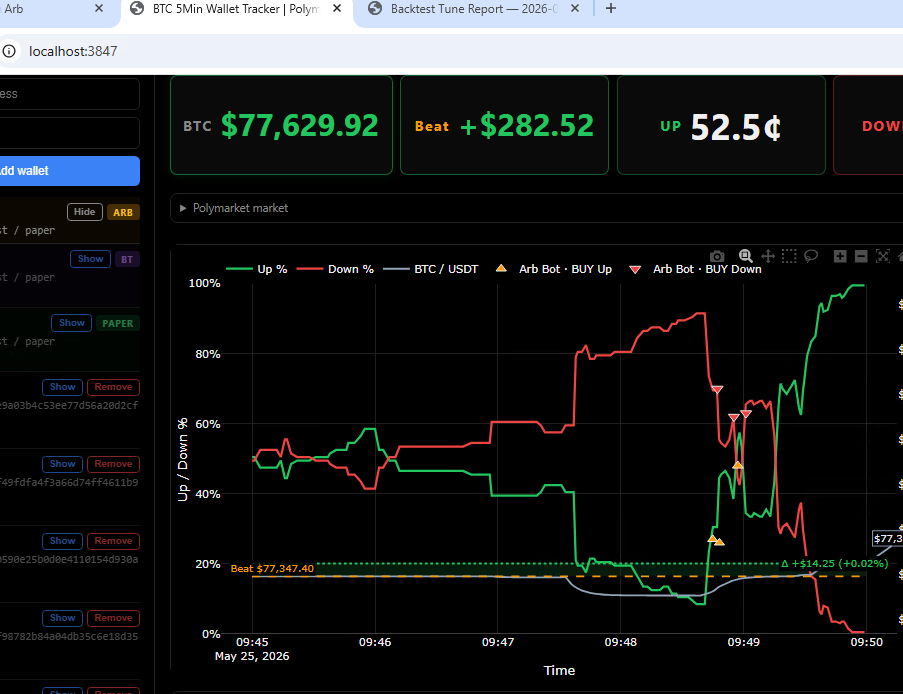
Task: Click the Up / Down % axis title
Action: point(183,460)
